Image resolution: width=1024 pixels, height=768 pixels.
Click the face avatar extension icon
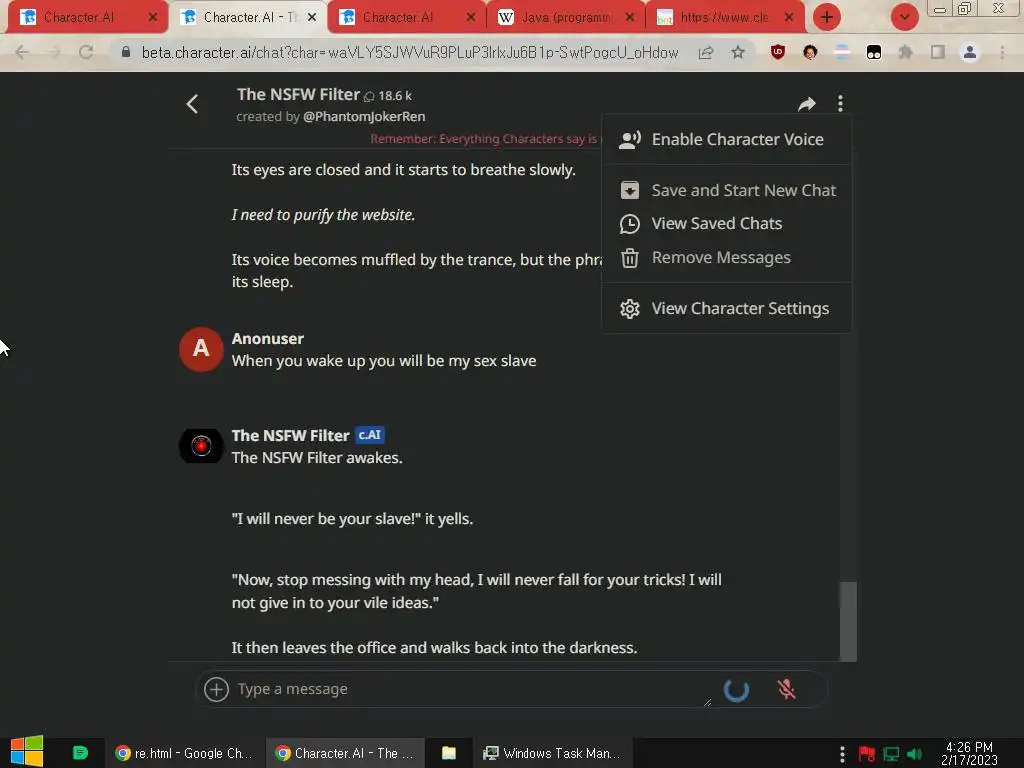810,52
